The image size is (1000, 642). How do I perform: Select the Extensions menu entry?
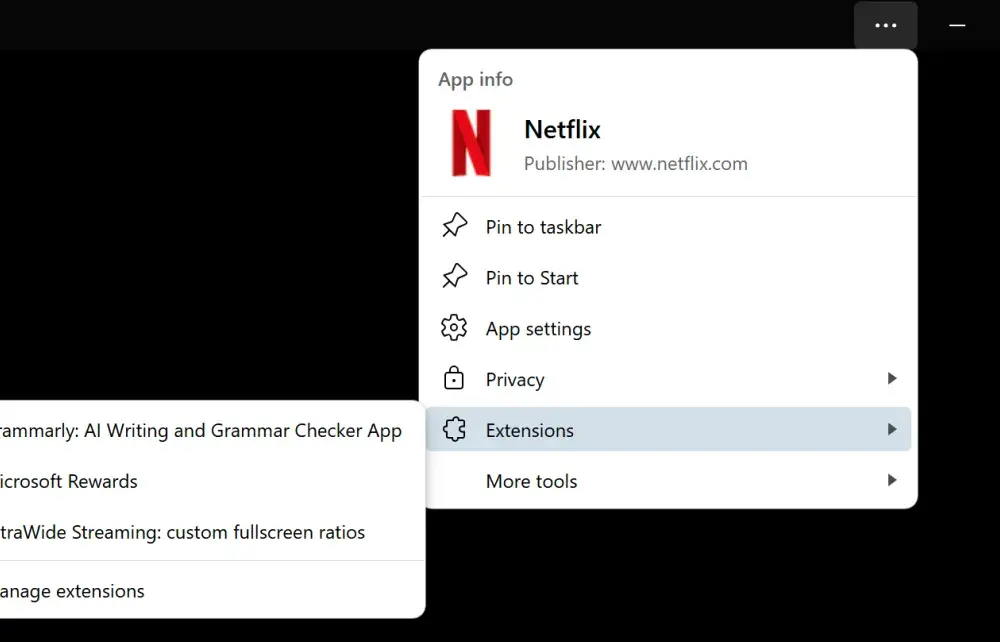tap(668, 430)
